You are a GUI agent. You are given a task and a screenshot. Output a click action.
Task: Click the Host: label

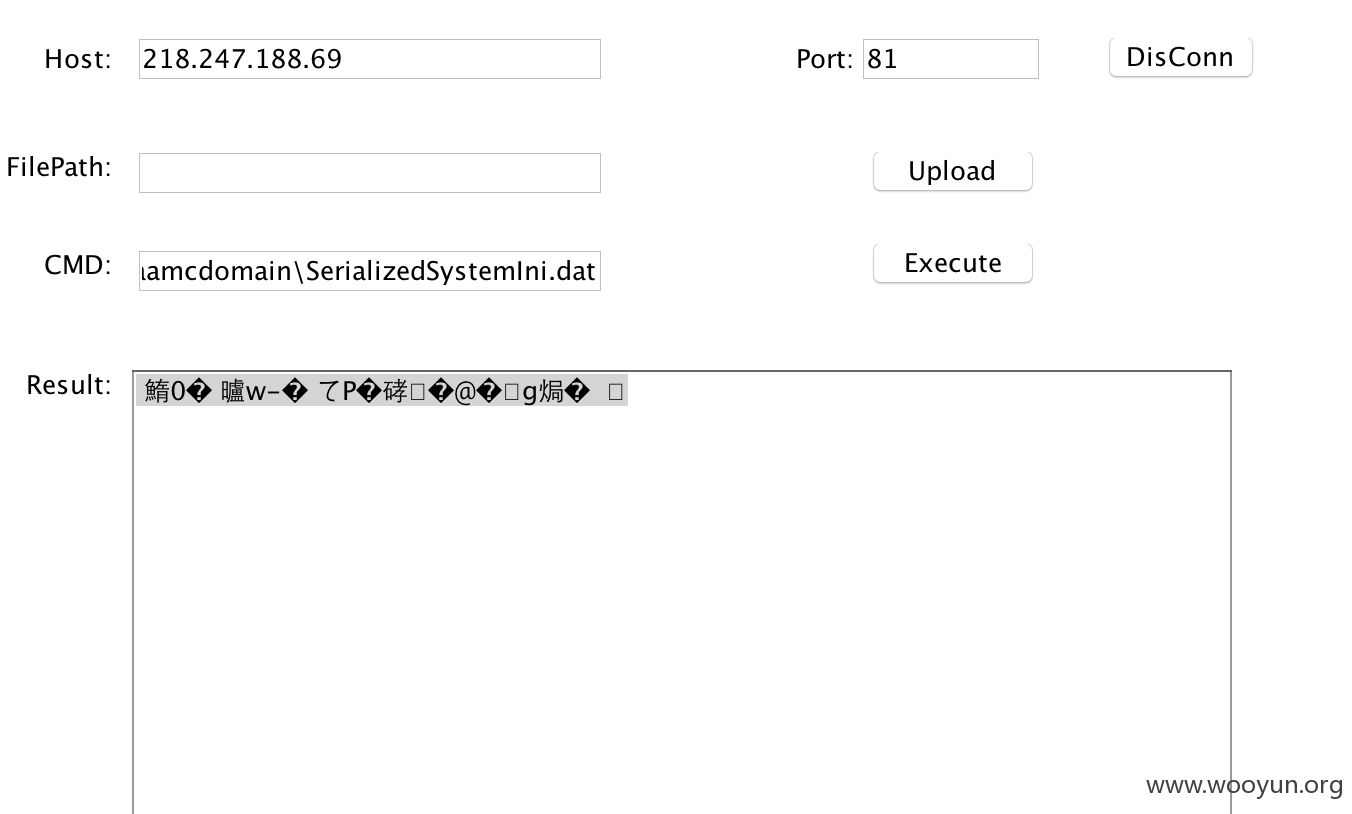pos(78,59)
